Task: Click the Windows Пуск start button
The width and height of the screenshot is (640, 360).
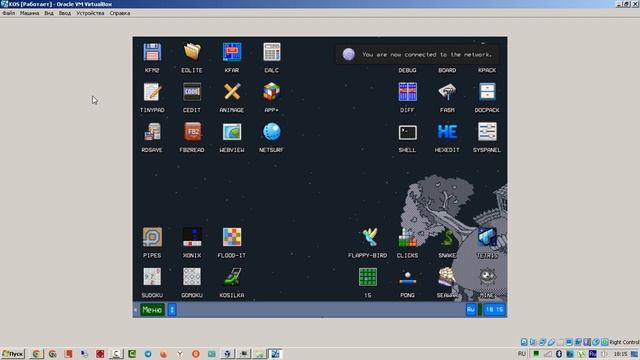Action: (13, 354)
